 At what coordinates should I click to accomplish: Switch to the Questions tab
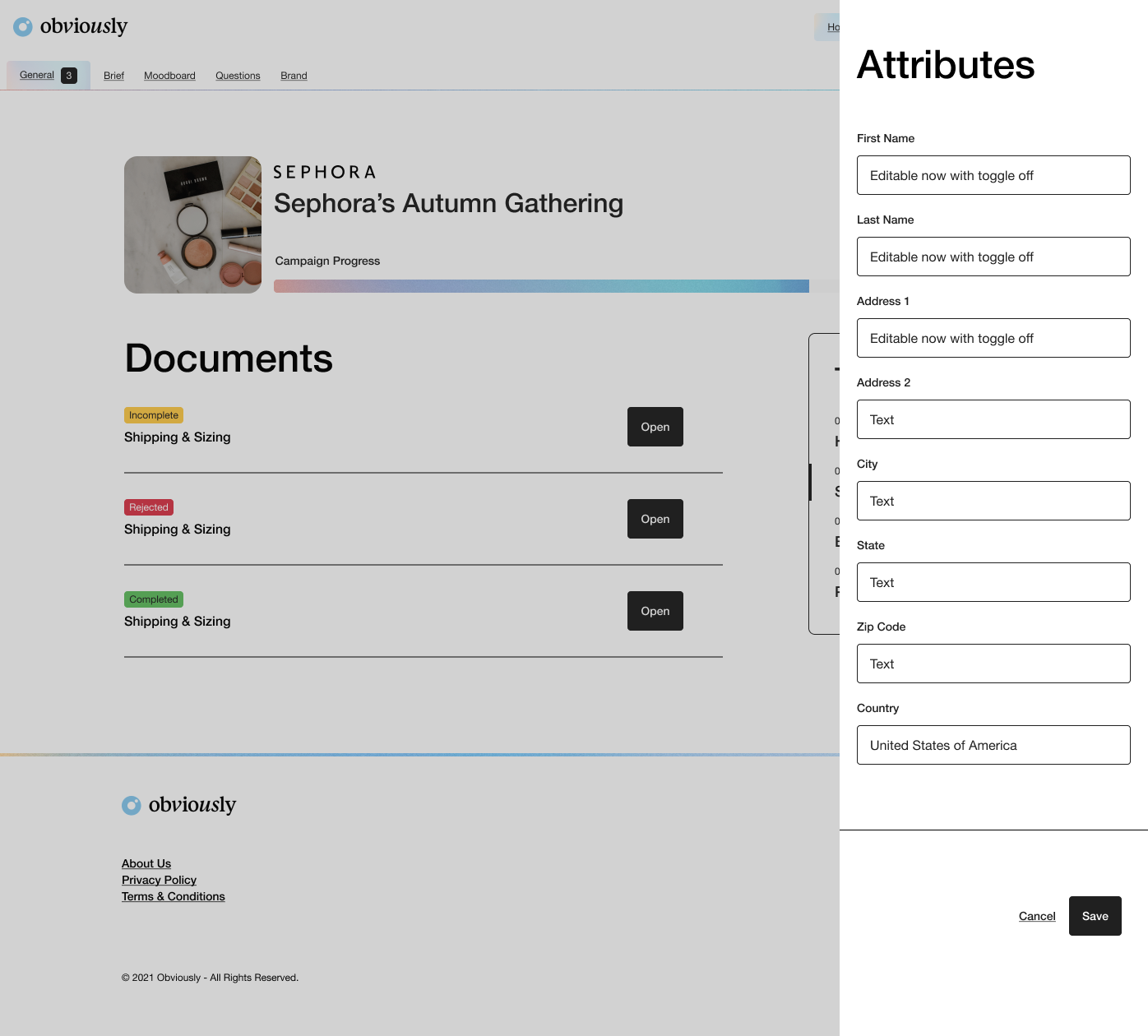point(238,76)
